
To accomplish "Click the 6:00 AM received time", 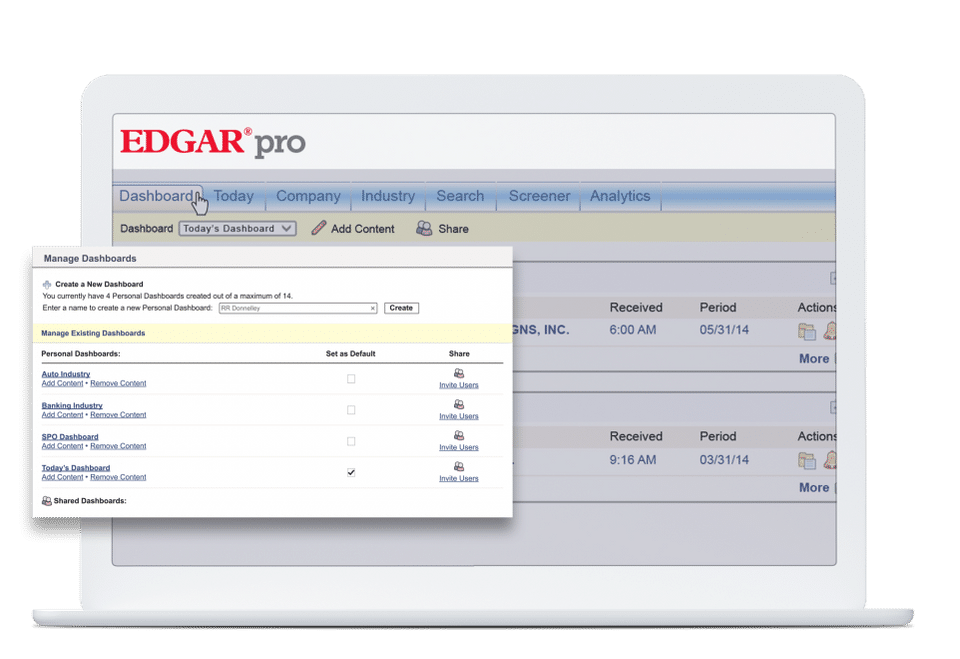I will click(x=632, y=330).
